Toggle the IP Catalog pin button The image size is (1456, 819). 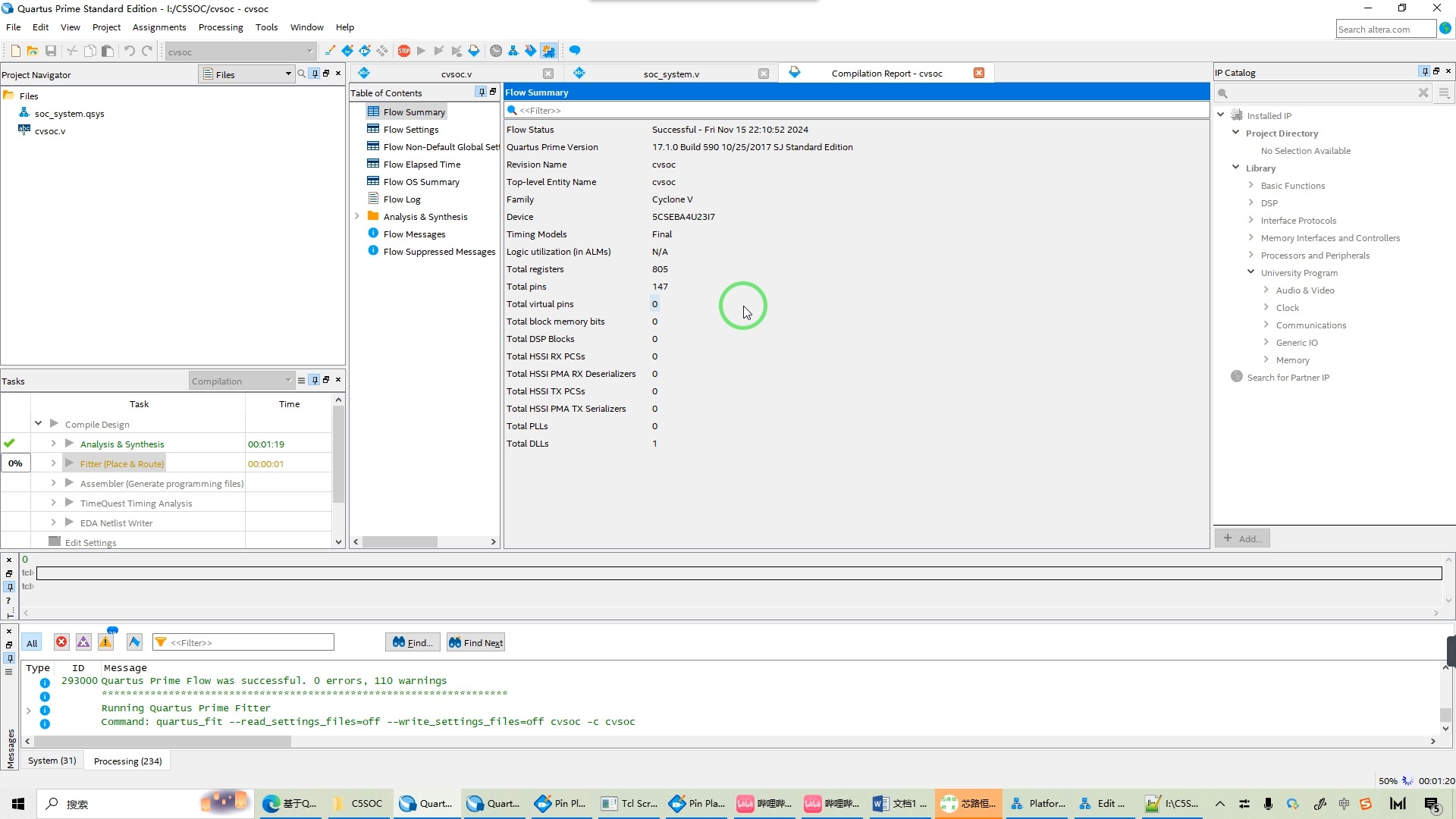pos(1425,71)
